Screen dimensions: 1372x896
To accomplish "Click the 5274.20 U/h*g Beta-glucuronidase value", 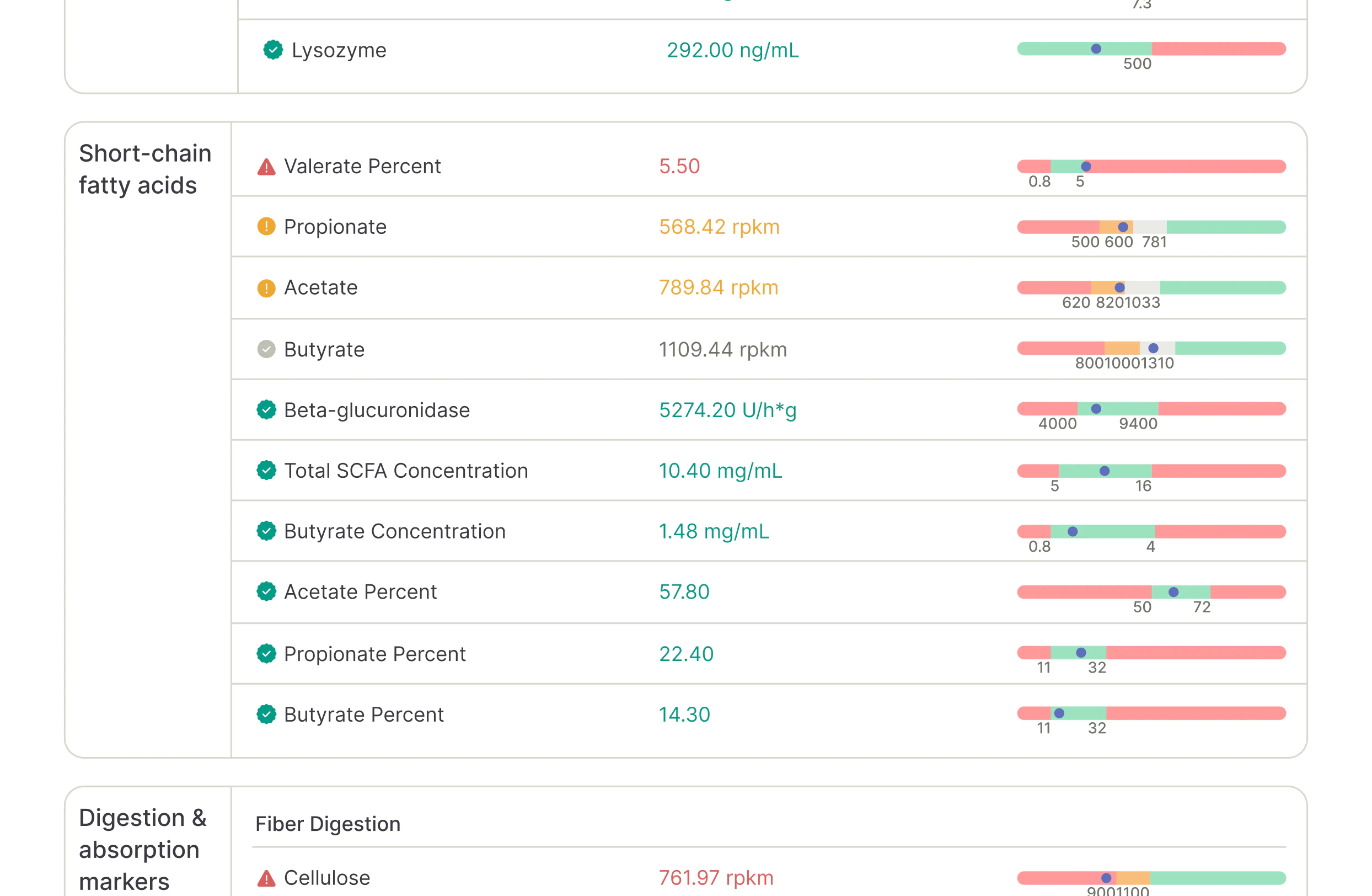I will 727,410.
